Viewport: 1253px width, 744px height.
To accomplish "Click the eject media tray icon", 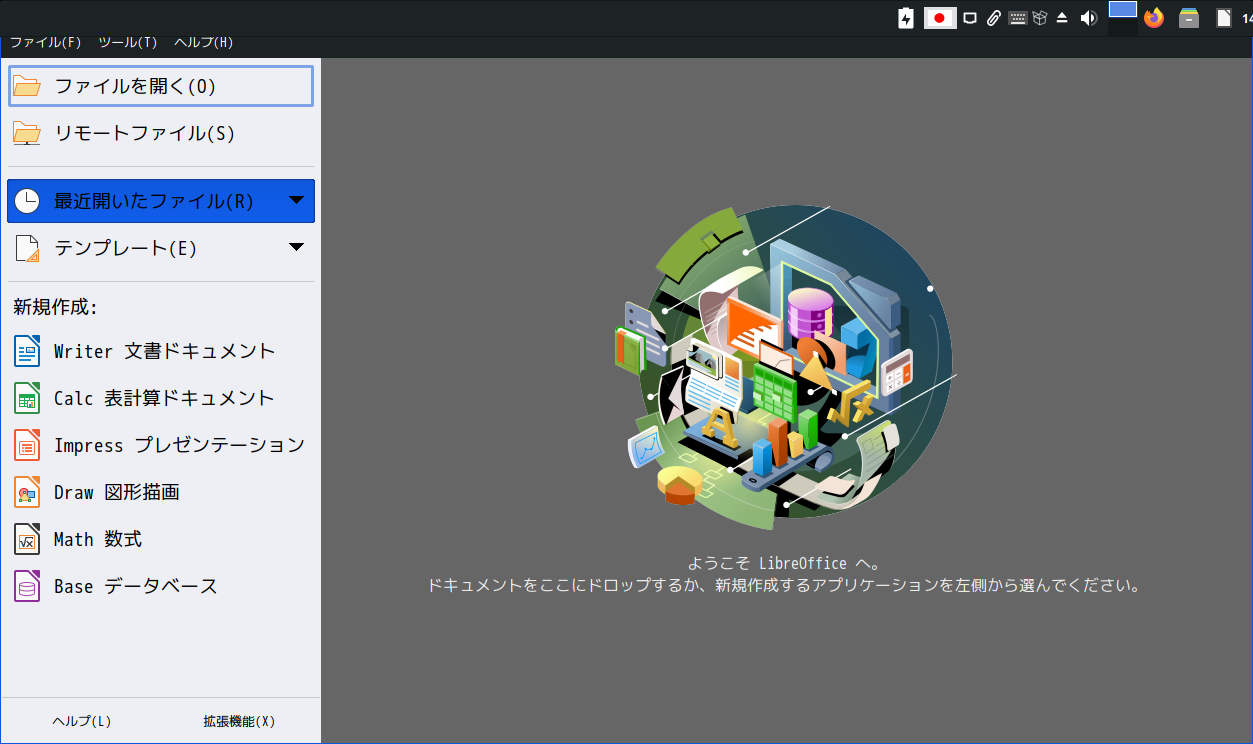I will pos(1062,18).
